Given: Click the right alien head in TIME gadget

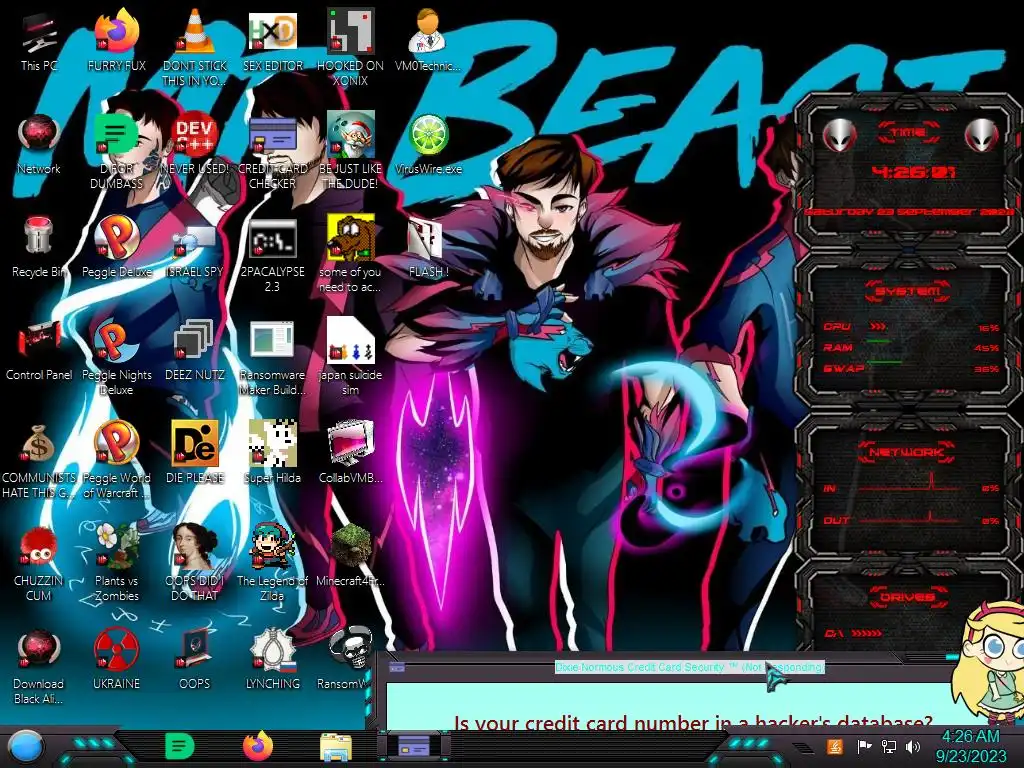Looking at the screenshot, I should click(x=982, y=136).
